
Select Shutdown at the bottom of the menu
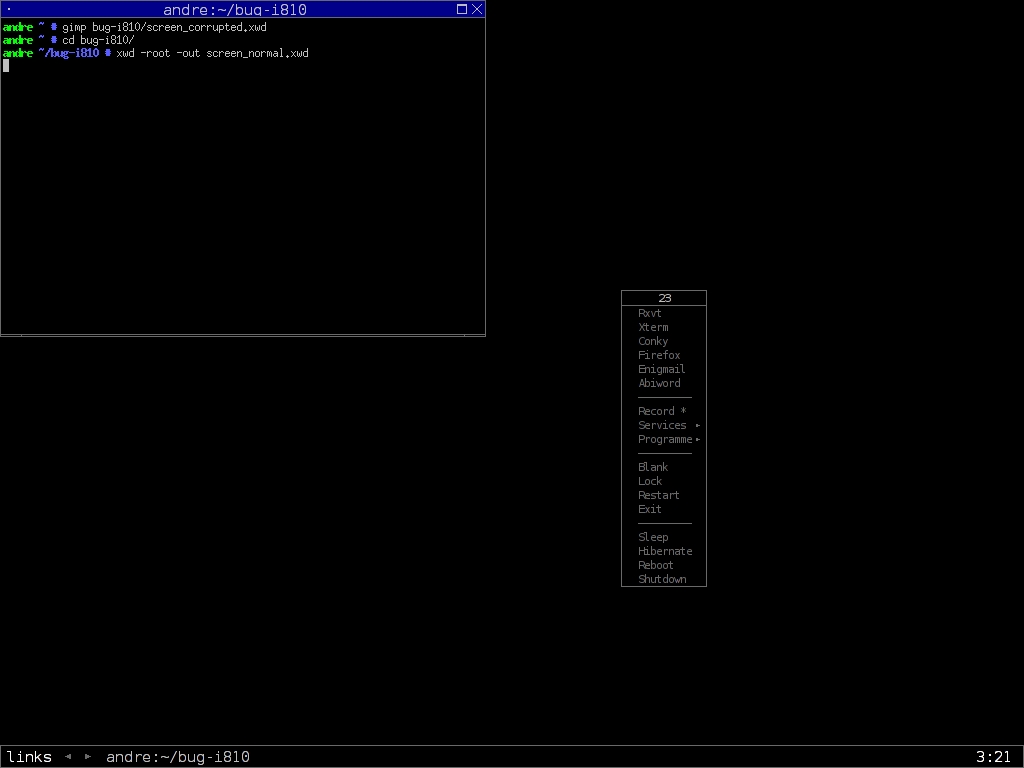[x=662, y=579]
